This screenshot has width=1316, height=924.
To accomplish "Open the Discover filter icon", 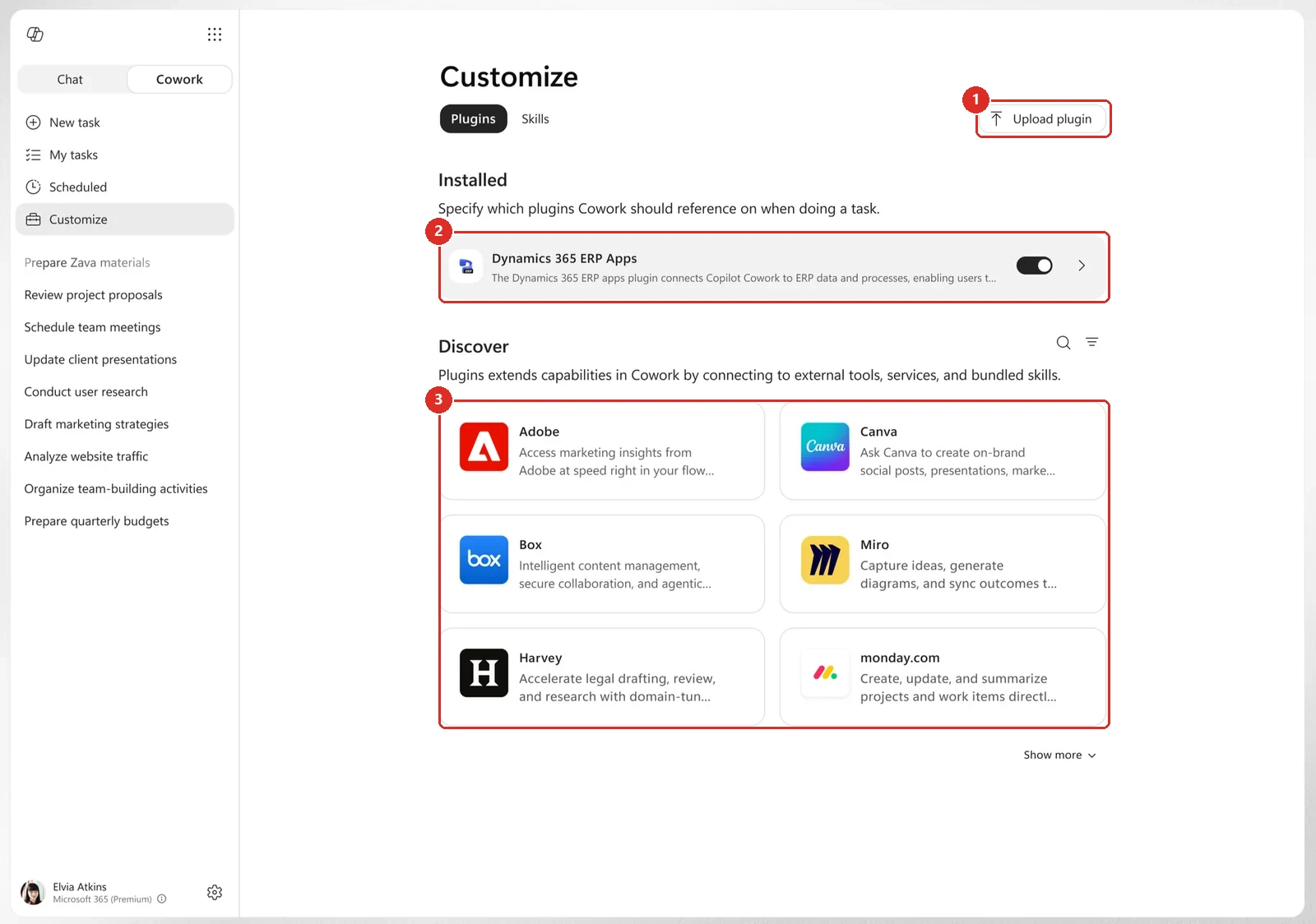I will 1092,342.
